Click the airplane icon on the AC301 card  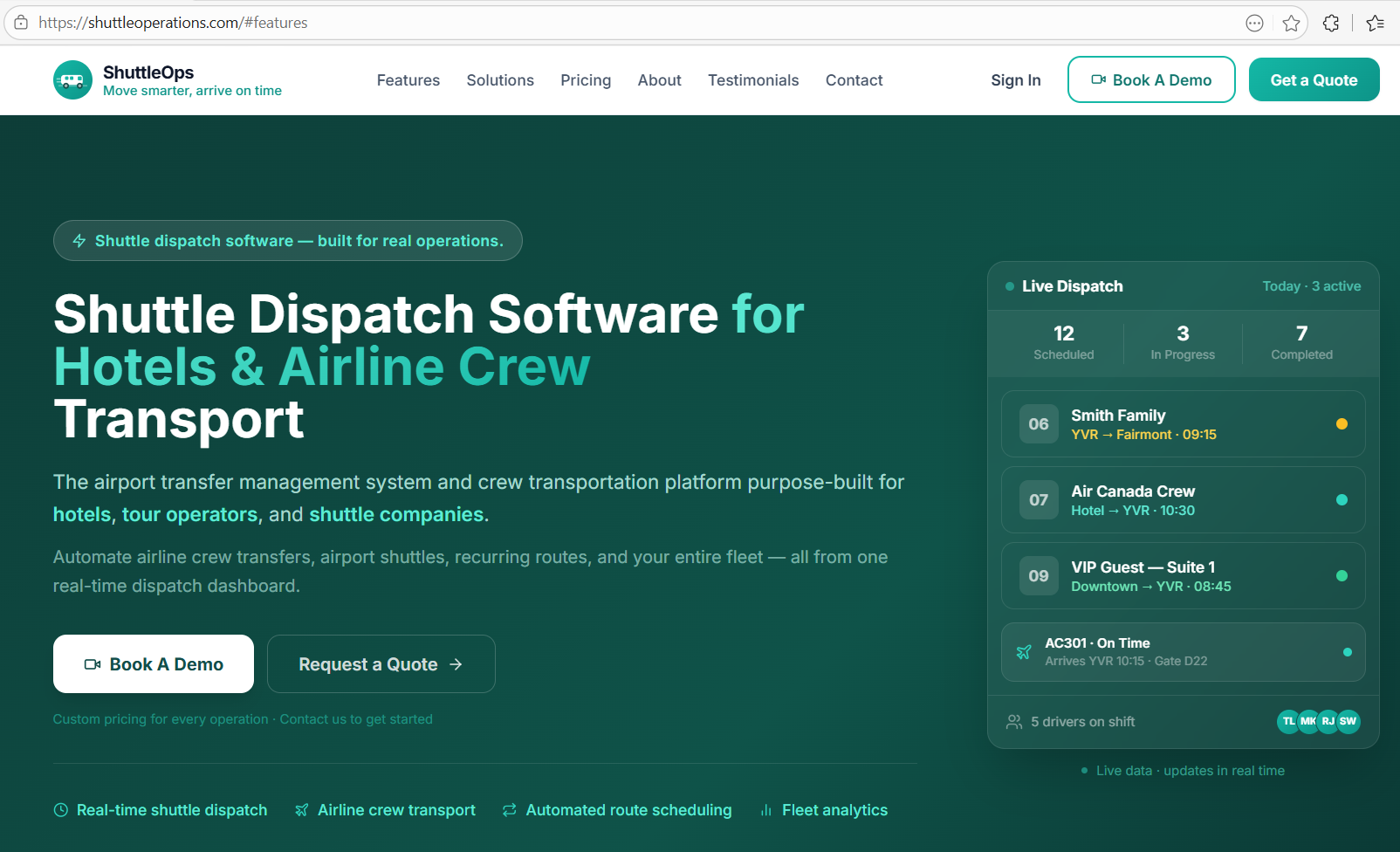[1024, 652]
